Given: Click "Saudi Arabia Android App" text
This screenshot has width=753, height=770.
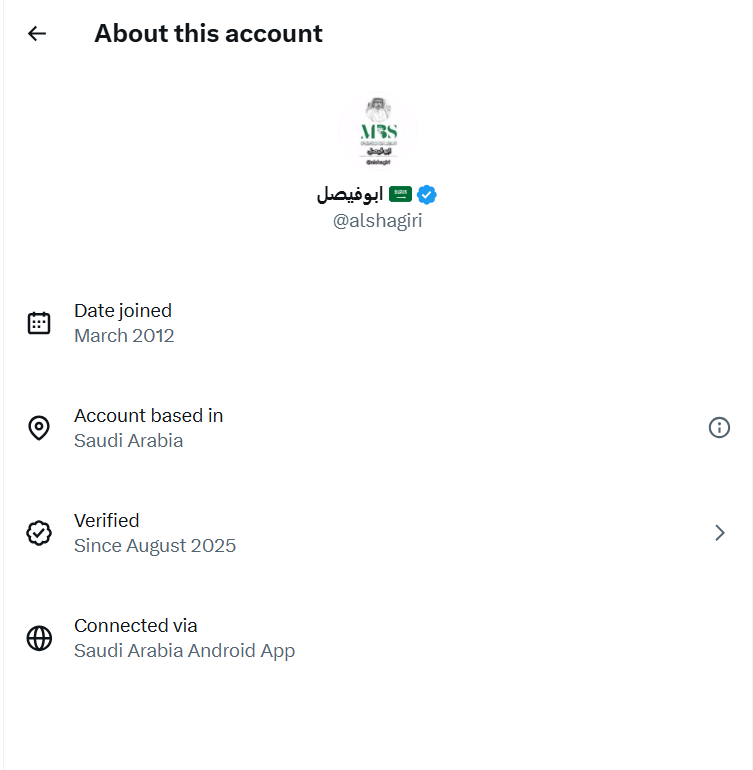Looking at the screenshot, I should point(184,651).
